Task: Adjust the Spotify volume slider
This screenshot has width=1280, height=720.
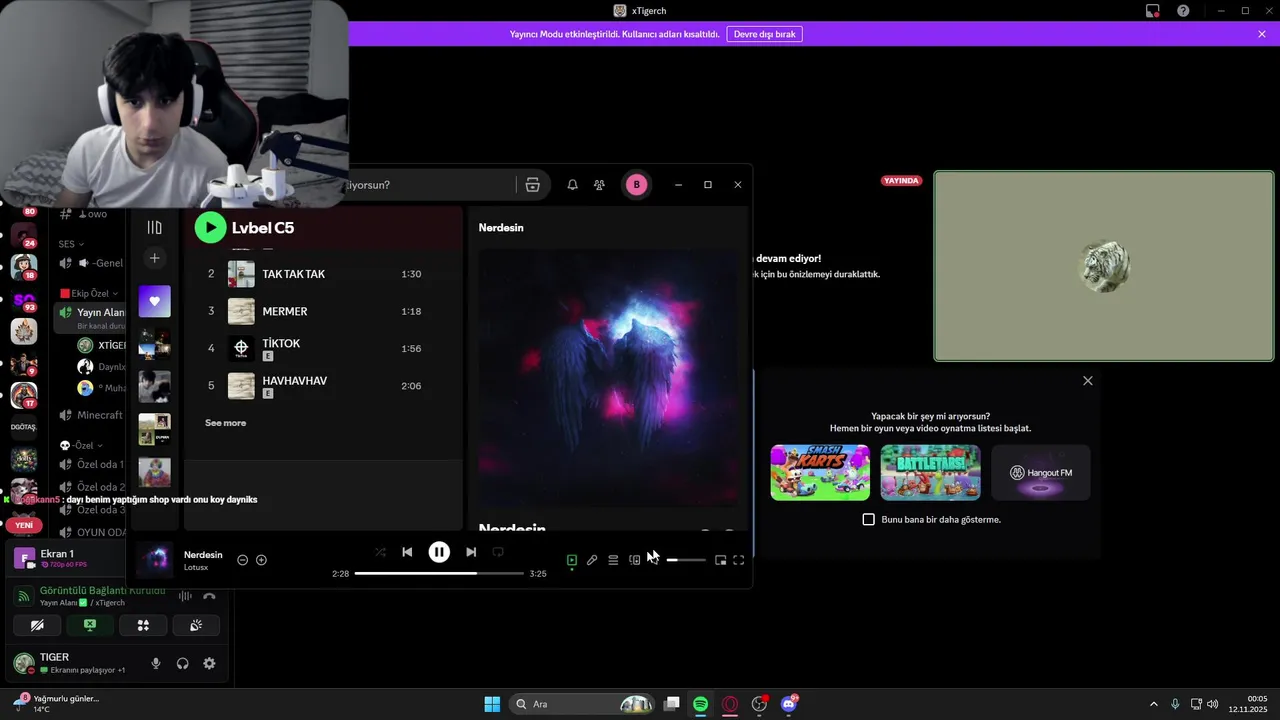Action: (686, 560)
